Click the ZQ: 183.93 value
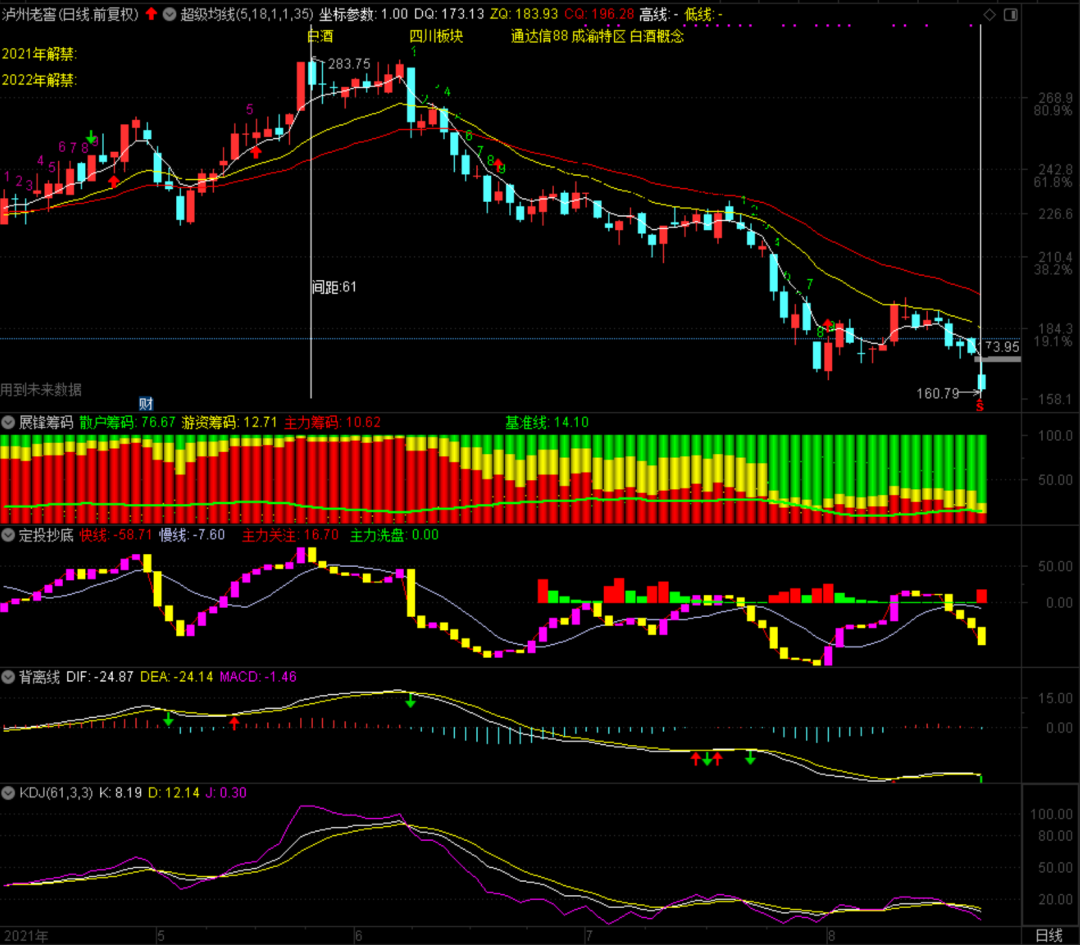 pos(523,14)
